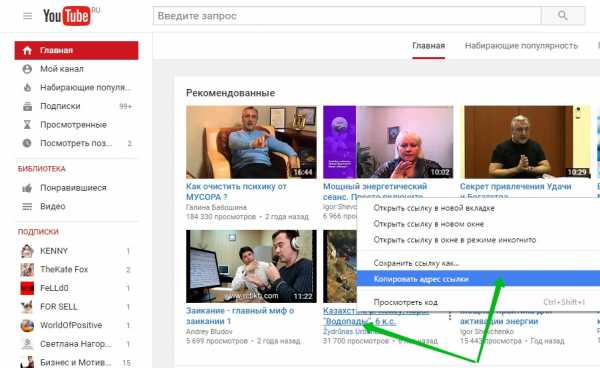
Task: Click FOR SELL channel avatar
Action: pos(27,307)
